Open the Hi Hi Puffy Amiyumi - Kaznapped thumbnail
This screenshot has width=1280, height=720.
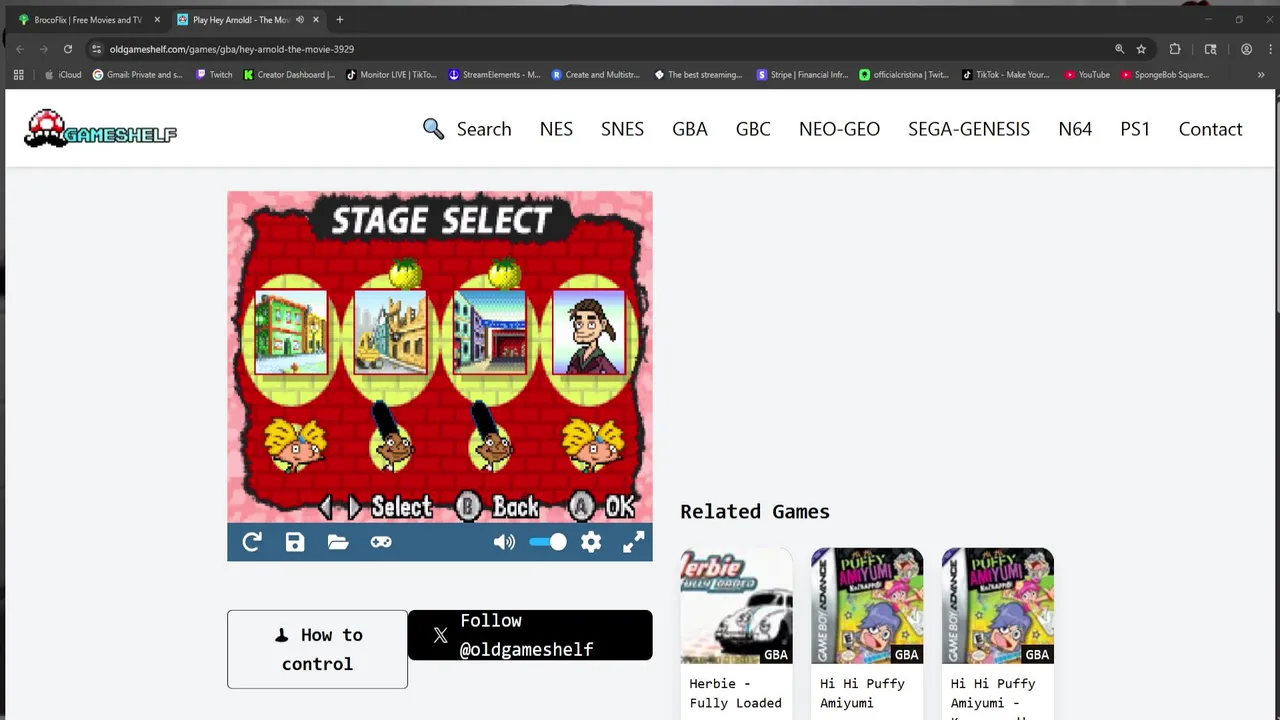[x=998, y=606]
